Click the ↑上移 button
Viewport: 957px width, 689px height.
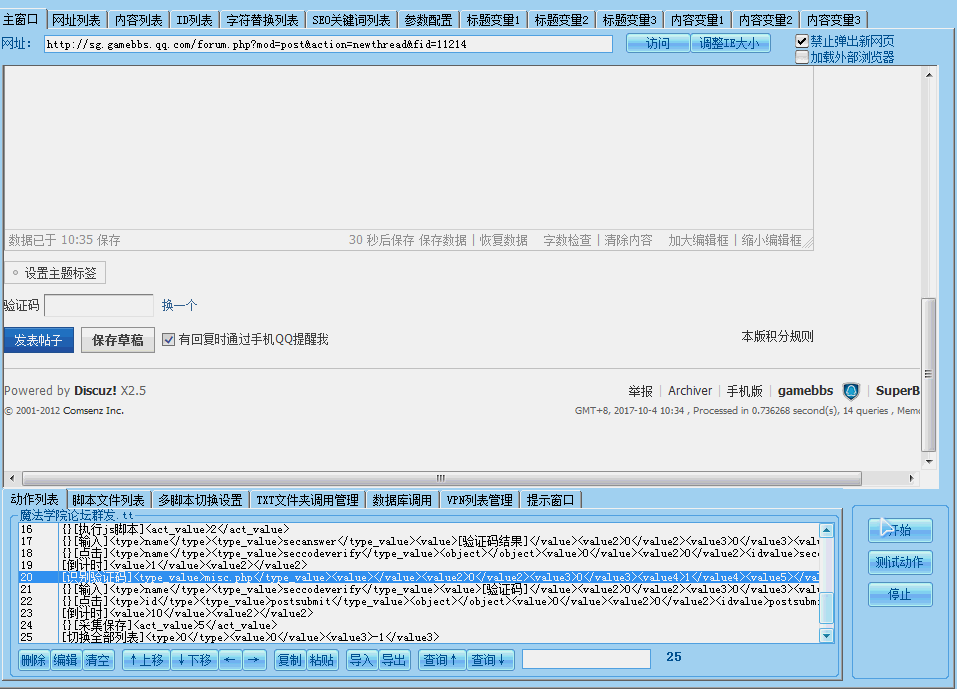click(146, 660)
